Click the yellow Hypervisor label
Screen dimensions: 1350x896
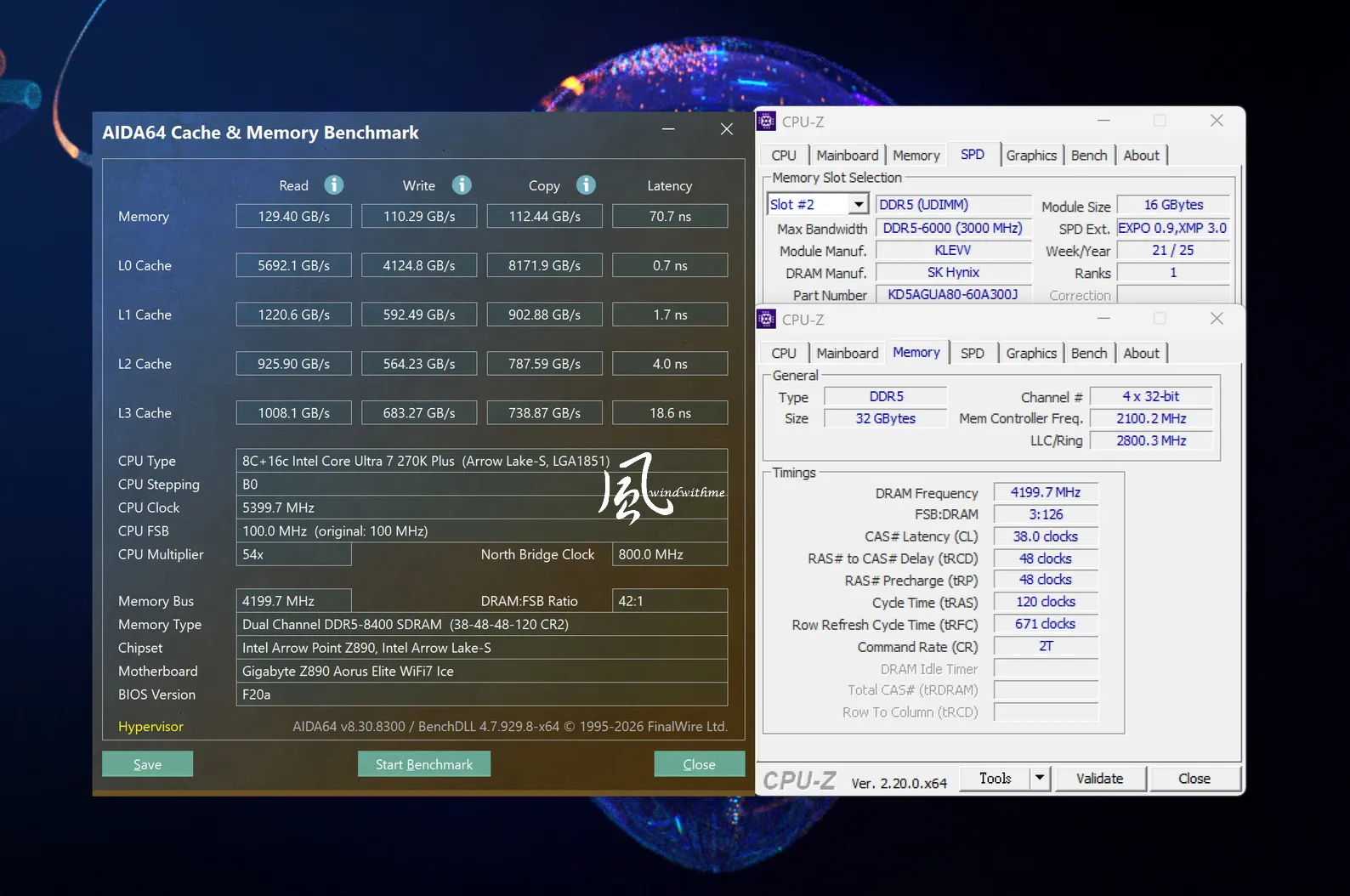click(150, 726)
